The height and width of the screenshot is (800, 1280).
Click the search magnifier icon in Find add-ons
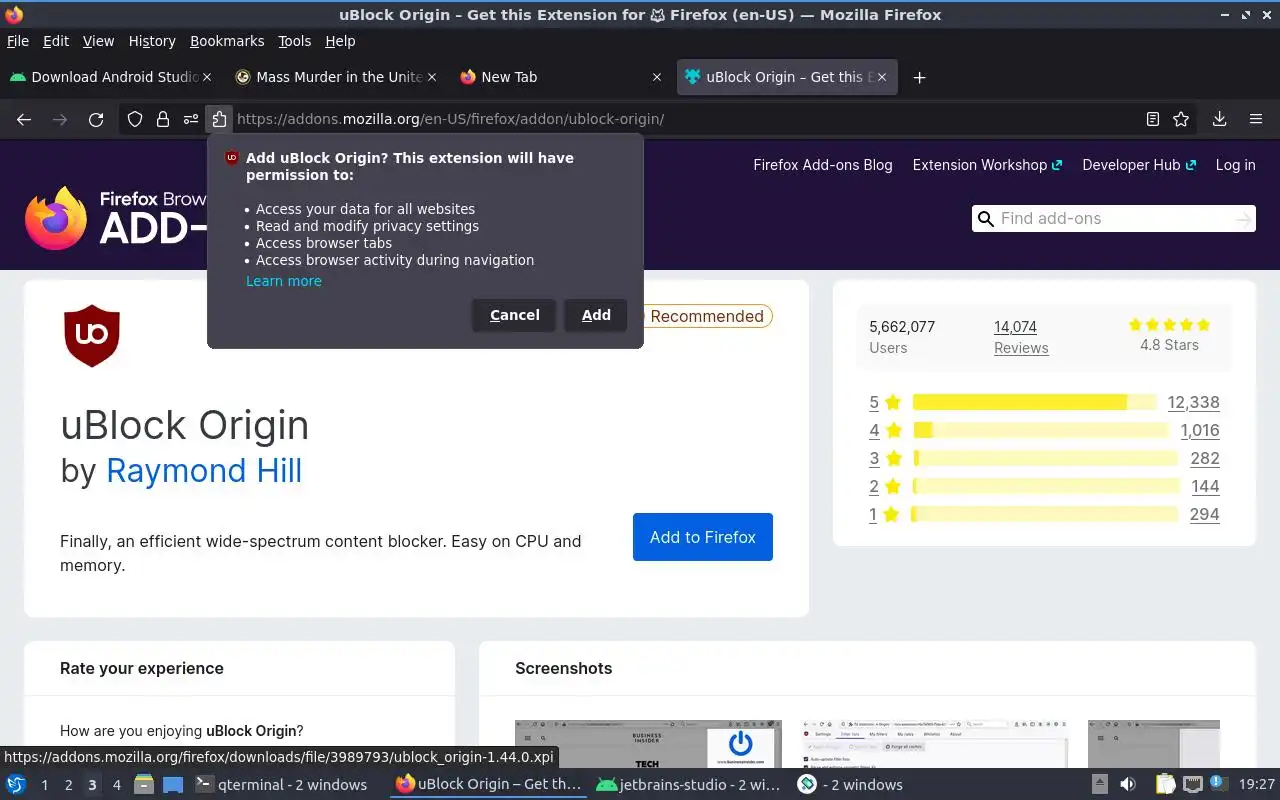[986, 218]
